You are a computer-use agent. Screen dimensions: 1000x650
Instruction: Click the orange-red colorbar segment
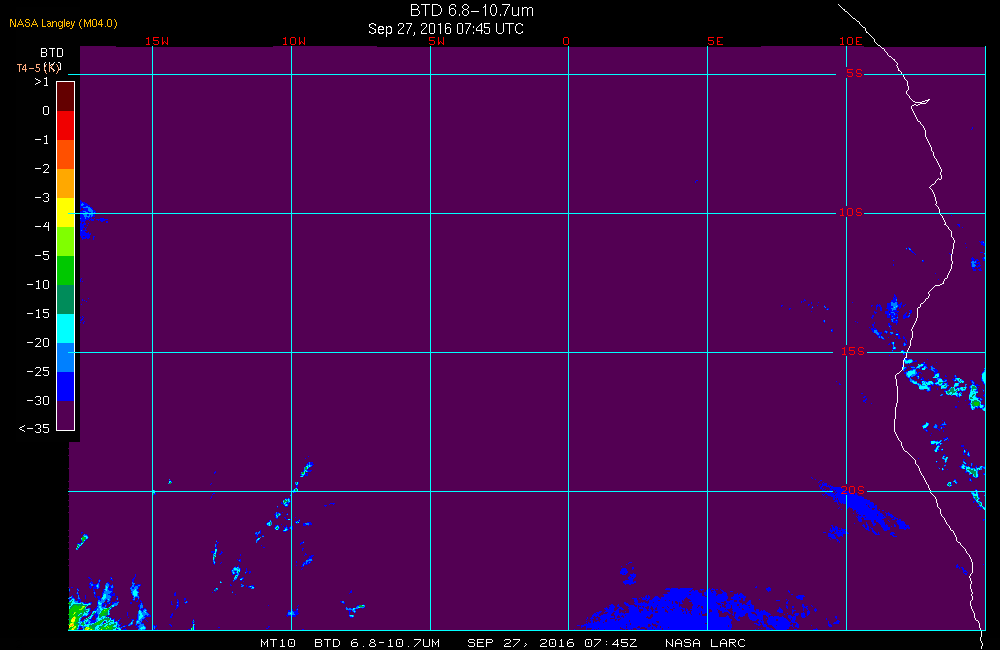[x=66, y=154]
